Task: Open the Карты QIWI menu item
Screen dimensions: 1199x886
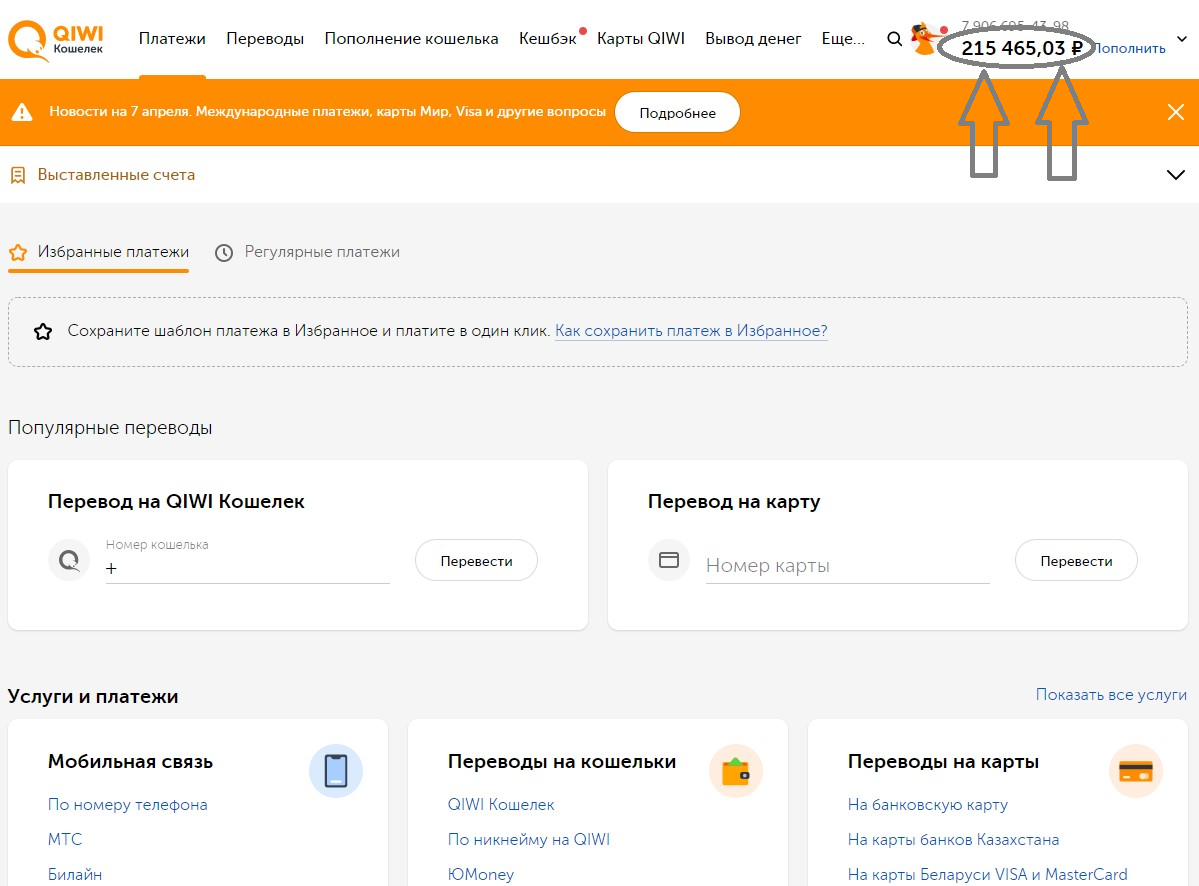Action: point(641,38)
